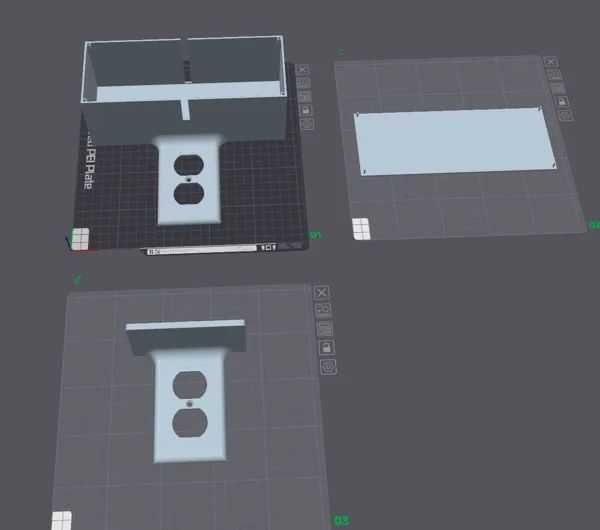Toggle the lock icon on plate 03

click(326, 347)
